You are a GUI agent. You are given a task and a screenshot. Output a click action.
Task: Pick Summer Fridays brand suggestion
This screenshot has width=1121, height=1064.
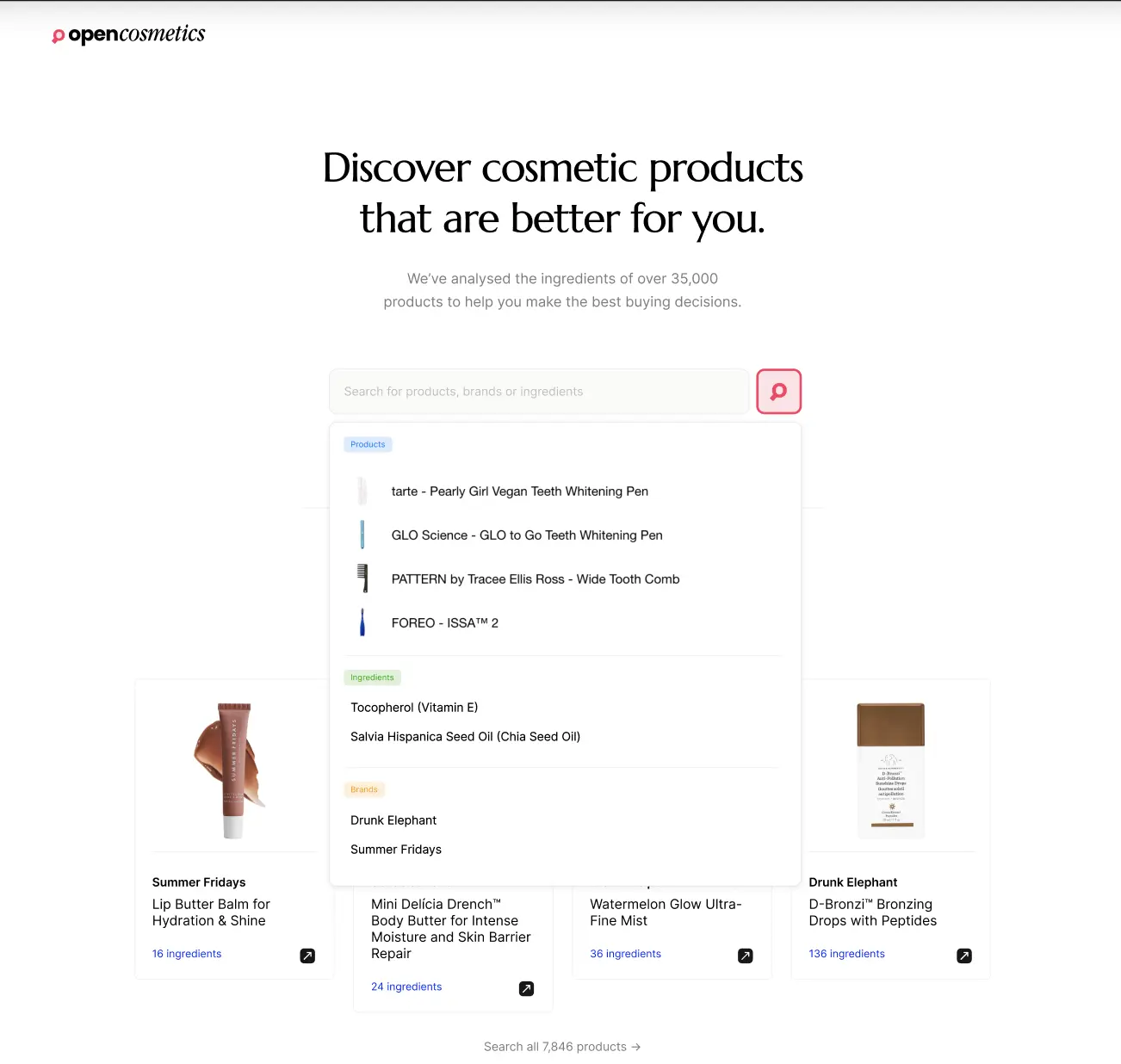(x=396, y=849)
